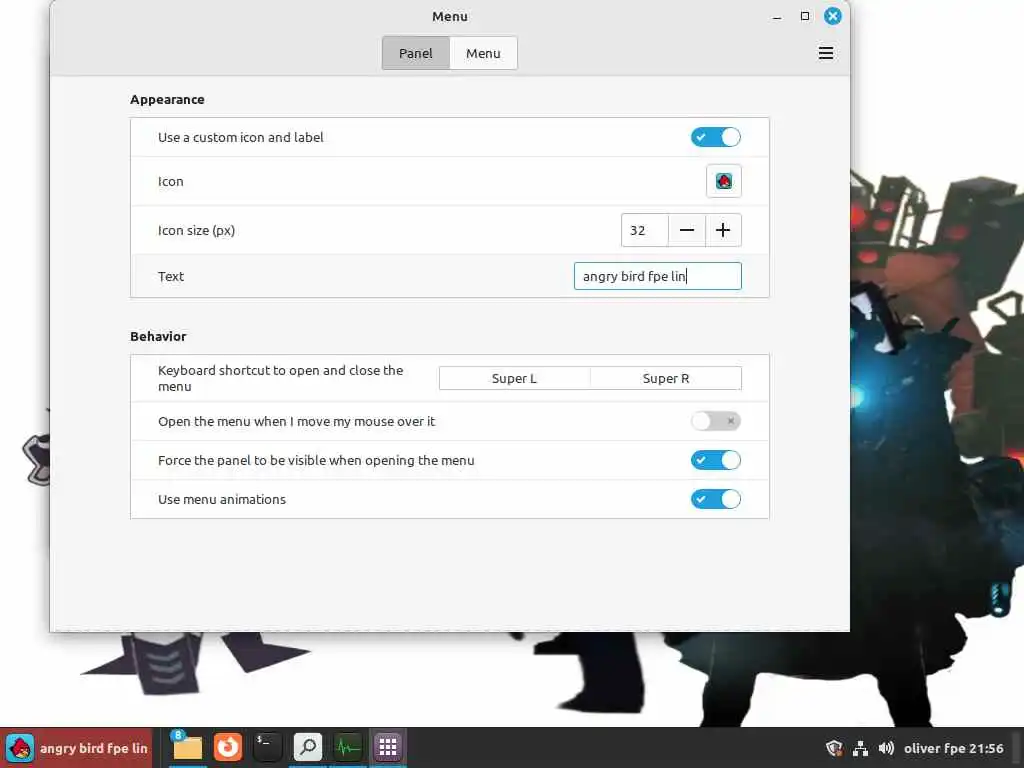Screen dimensions: 1024x768
Task: Click the Keyboard shortcut to open menu label
Action: tap(281, 378)
